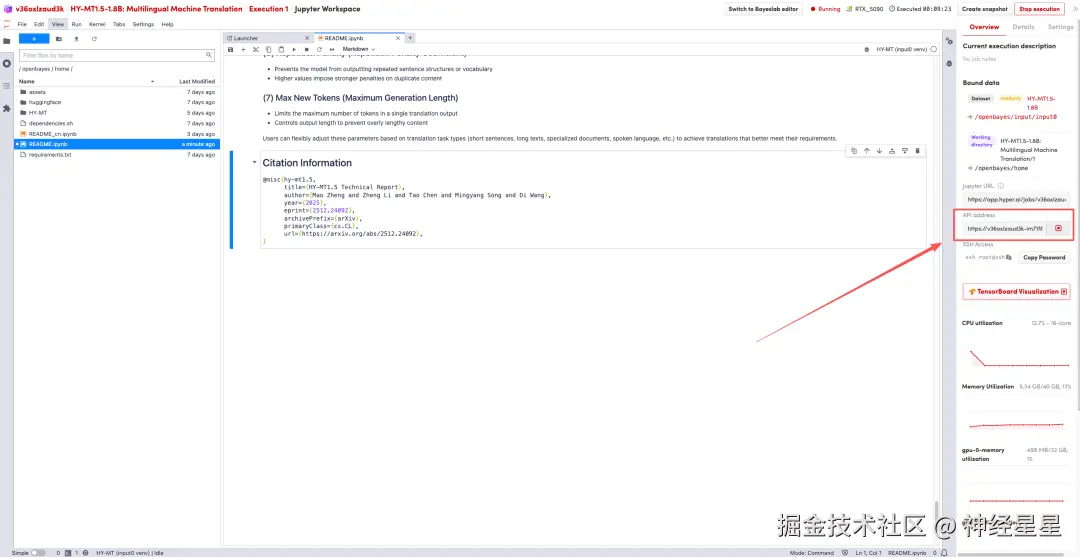Click the Stop execution button
The width and height of the screenshot is (1080, 557).
(x=1039, y=9)
